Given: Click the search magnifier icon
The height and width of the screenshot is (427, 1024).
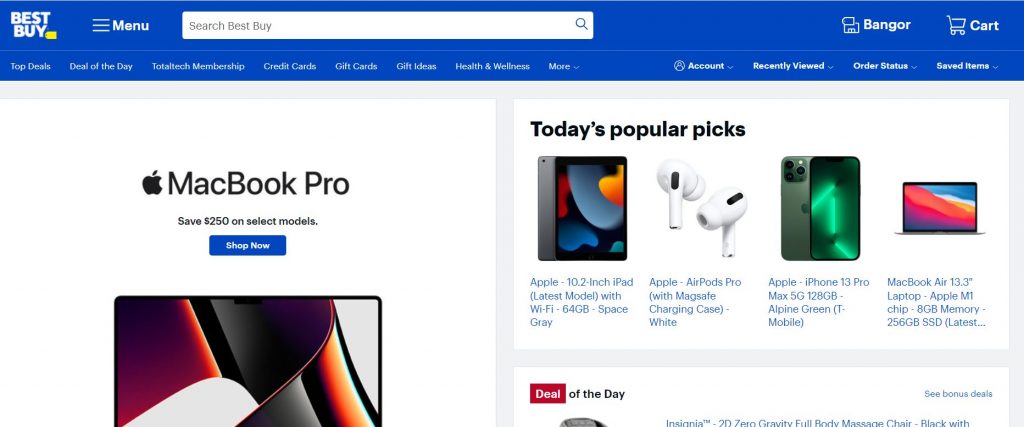Looking at the screenshot, I should click(581, 24).
